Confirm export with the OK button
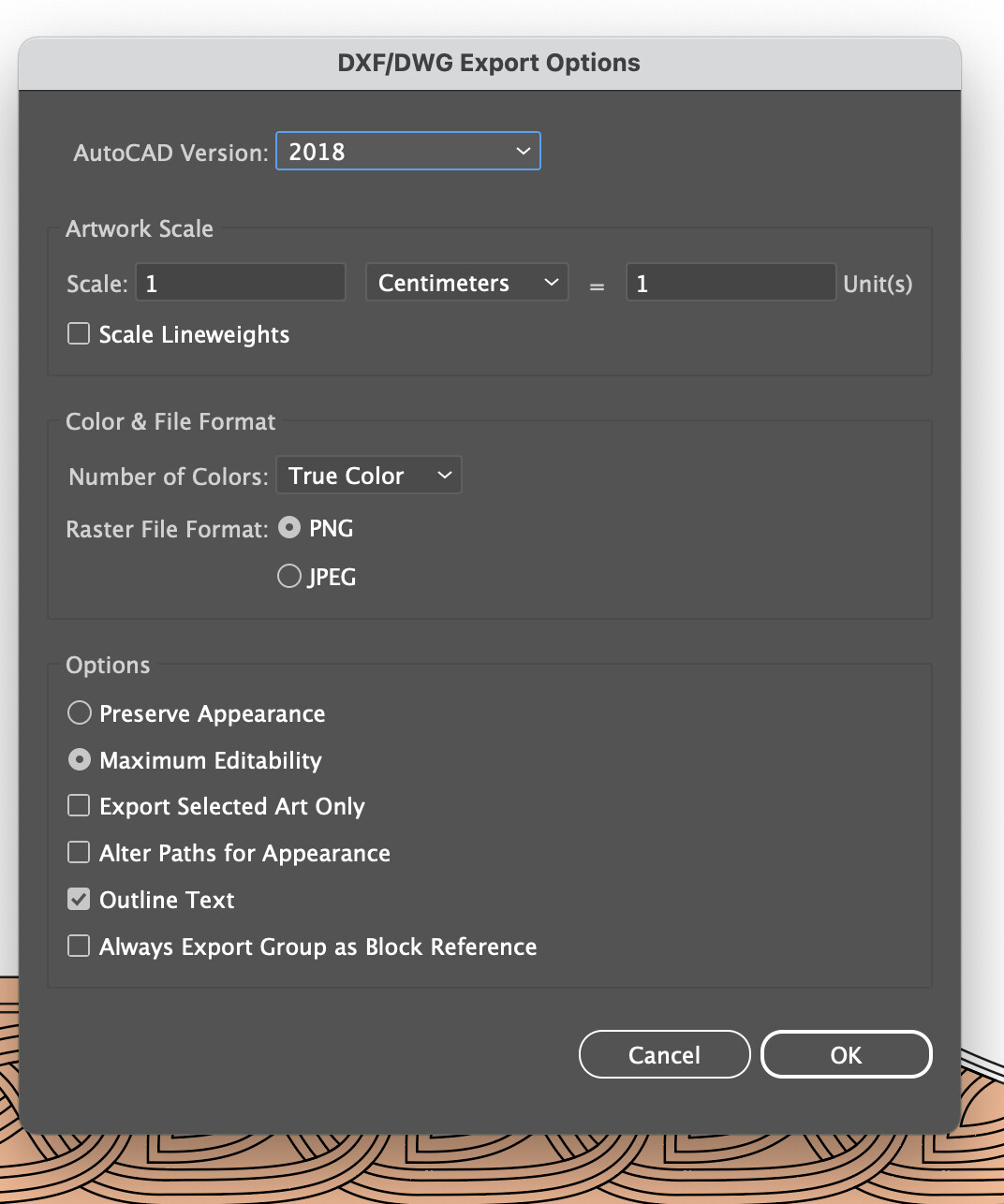This screenshot has width=1004, height=1204. [x=847, y=1055]
